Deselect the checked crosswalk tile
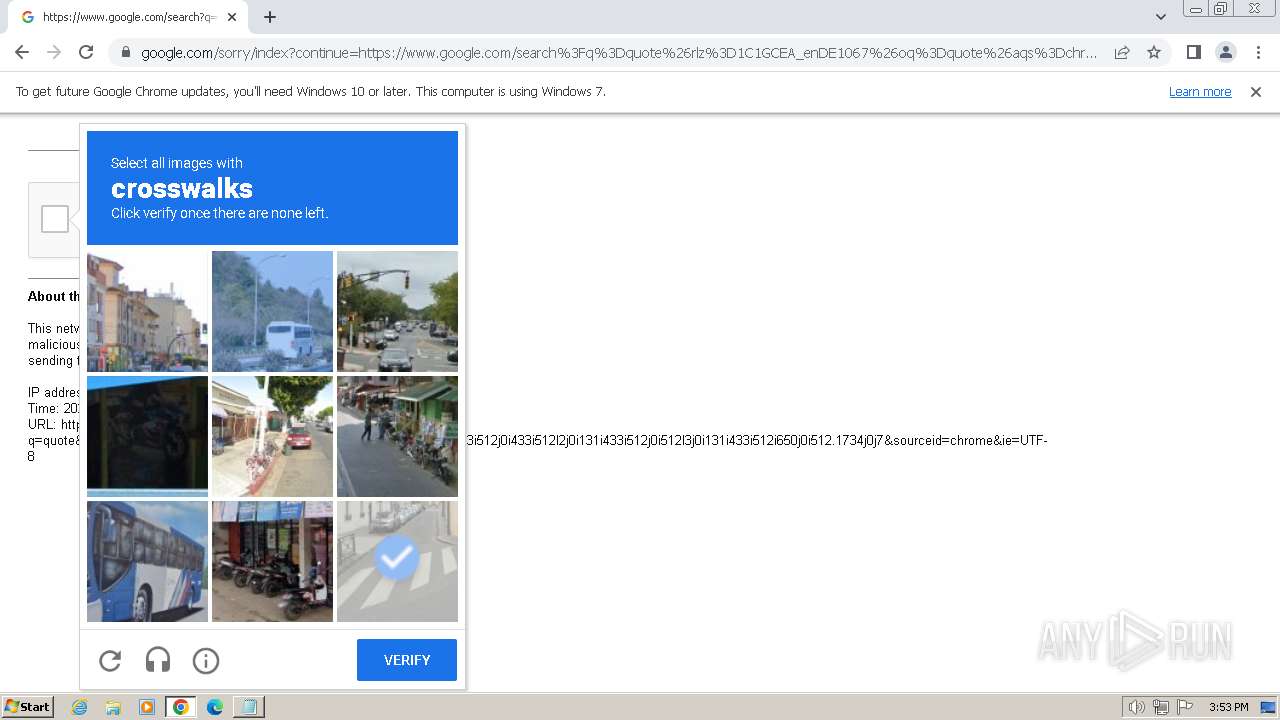1280x720 pixels. pos(397,561)
